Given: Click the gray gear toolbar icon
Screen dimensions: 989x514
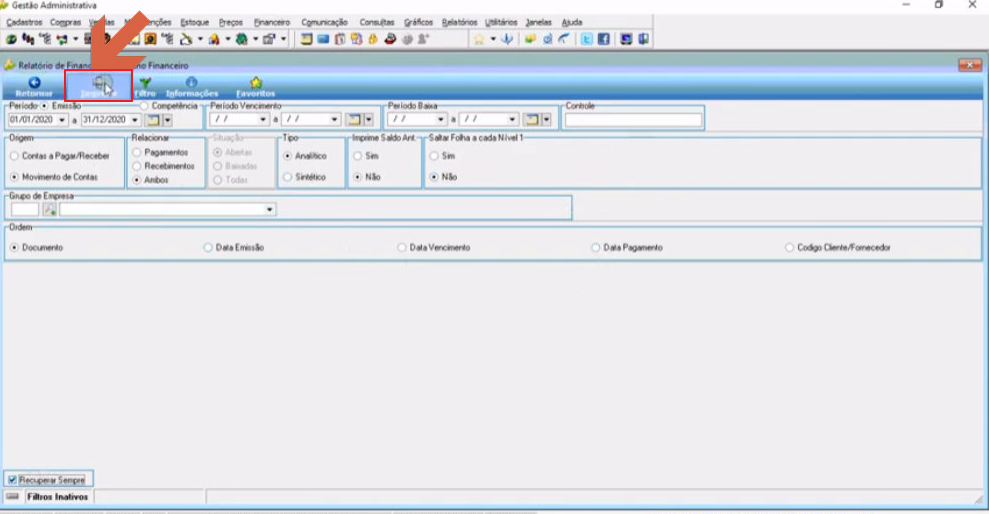Looking at the screenshot, I should [407, 39].
